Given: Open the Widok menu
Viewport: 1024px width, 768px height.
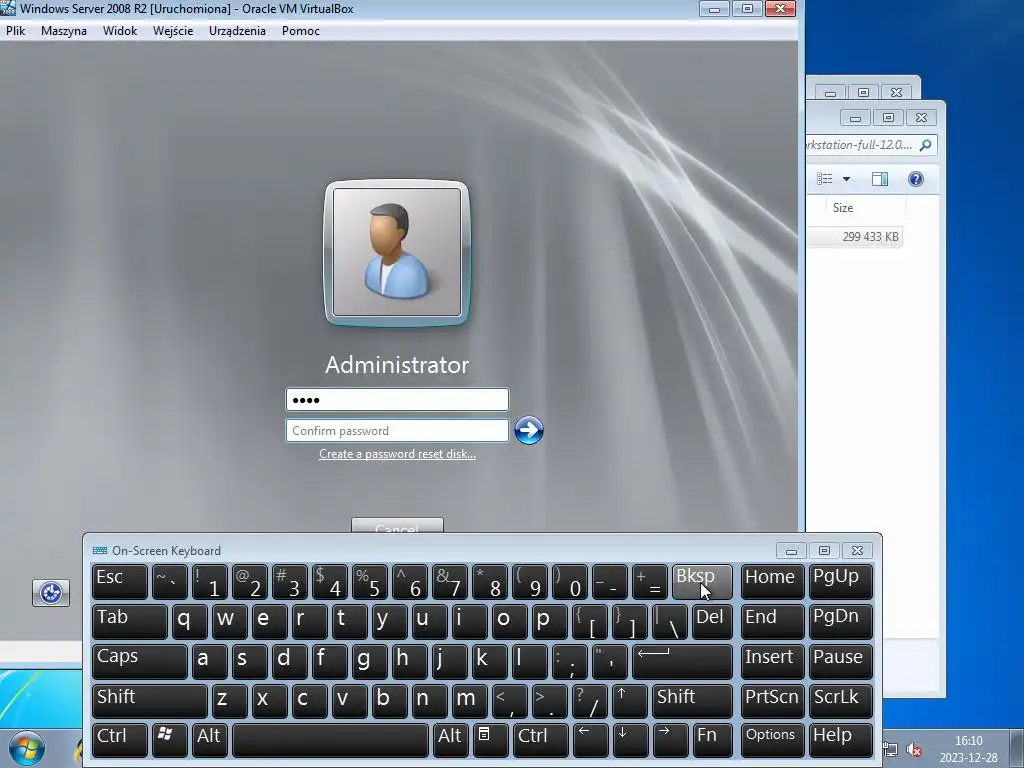Looking at the screenshot, I should pyautogui.click(x=120, y=31).
